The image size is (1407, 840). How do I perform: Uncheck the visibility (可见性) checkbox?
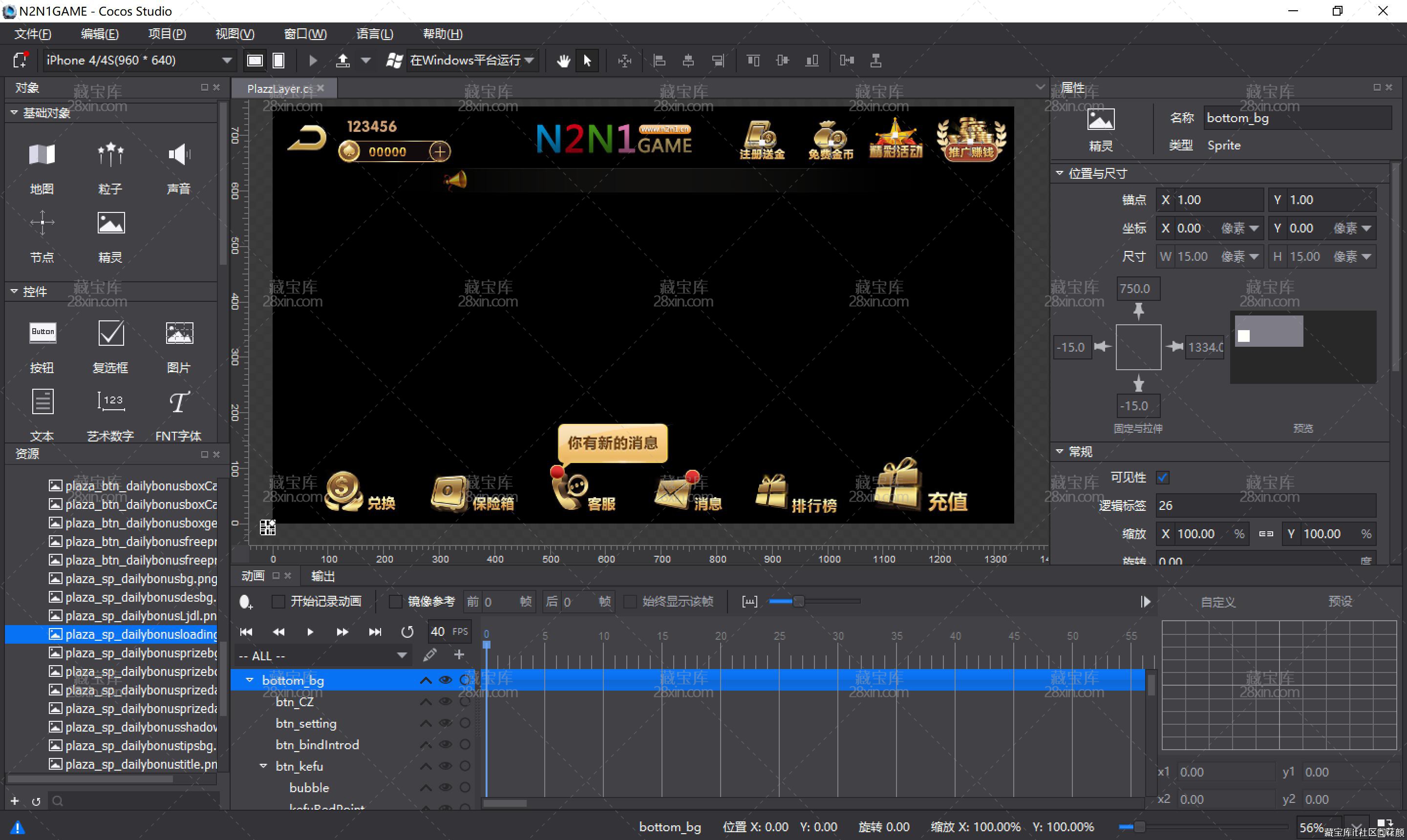[1163, 477]
